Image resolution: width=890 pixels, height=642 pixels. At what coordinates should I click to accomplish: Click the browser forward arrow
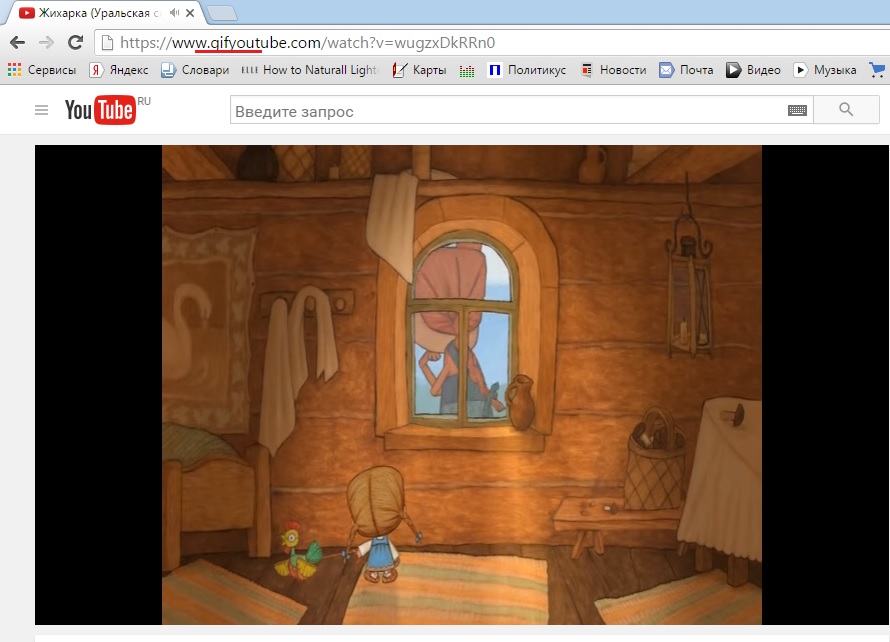tap(46, 42)
